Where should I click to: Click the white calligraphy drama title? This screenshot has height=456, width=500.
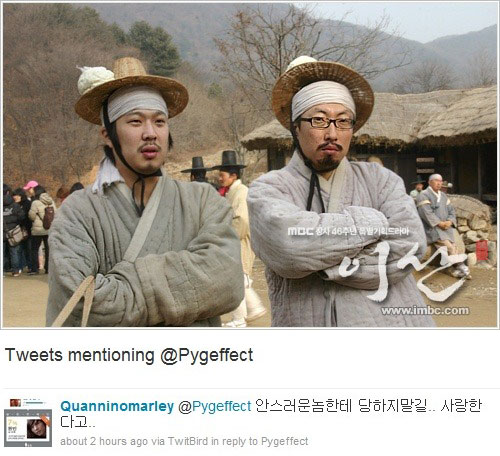point(403,272)
